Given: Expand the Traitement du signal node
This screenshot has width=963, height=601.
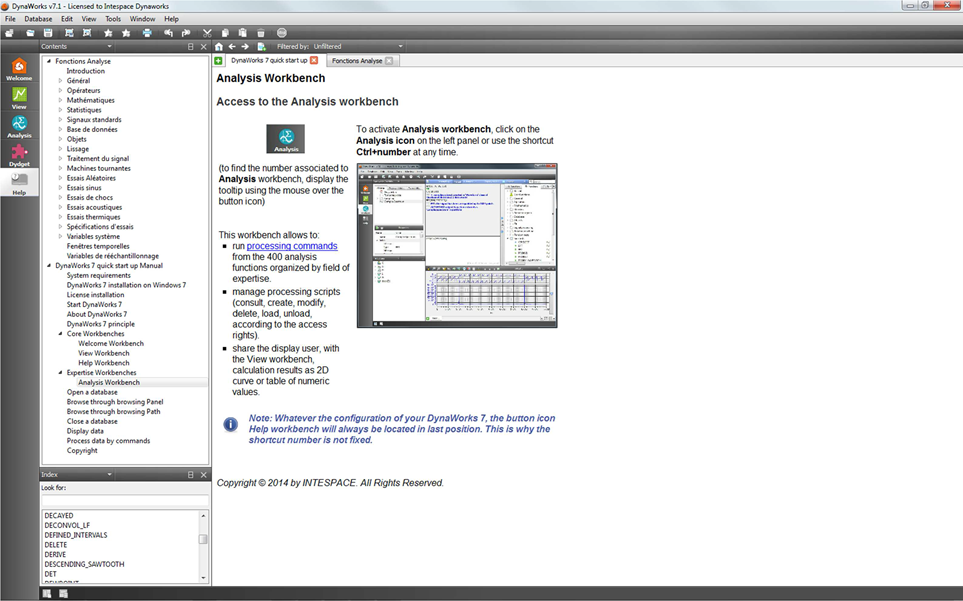Looking at the screenshot, I should pyautogui.click(x=60, y=159).
